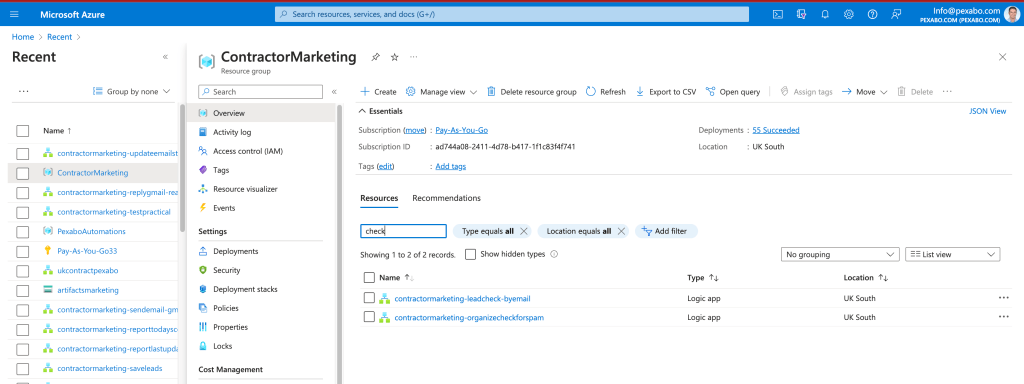Click Delete resource group
1024x384 pixels.
(532, 92)
